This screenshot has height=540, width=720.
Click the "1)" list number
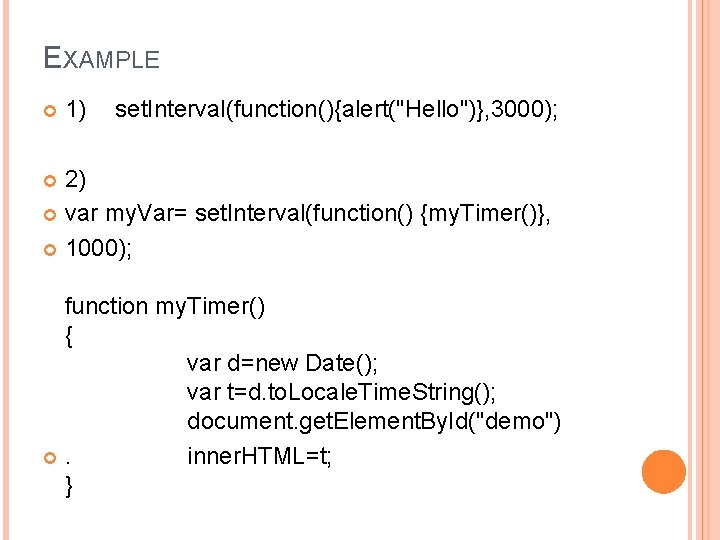[x=76, y=109]
